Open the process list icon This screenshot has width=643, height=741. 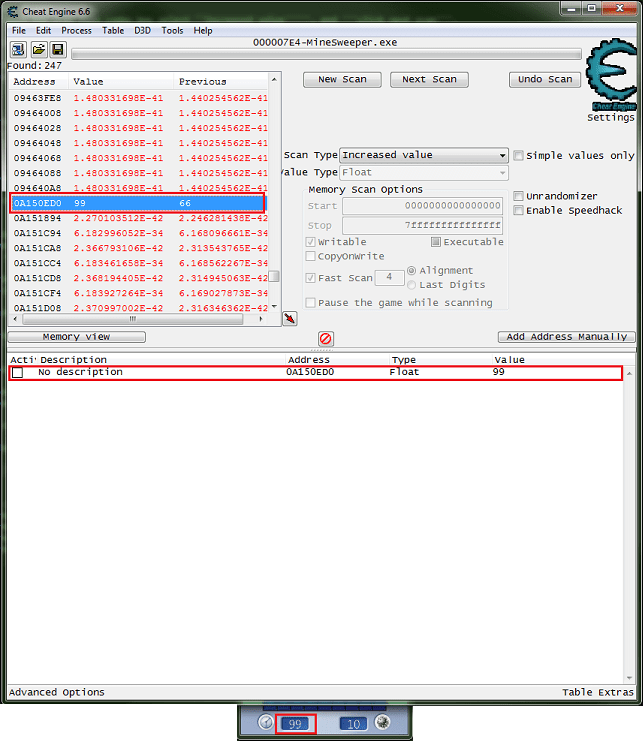point(18,50)
